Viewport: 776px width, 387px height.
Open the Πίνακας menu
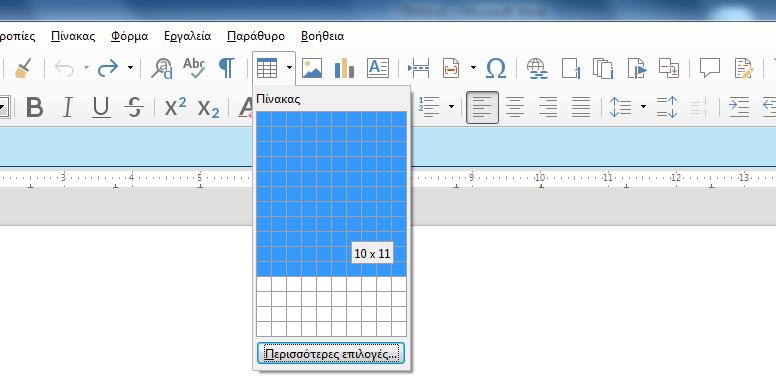pos(73,36)
